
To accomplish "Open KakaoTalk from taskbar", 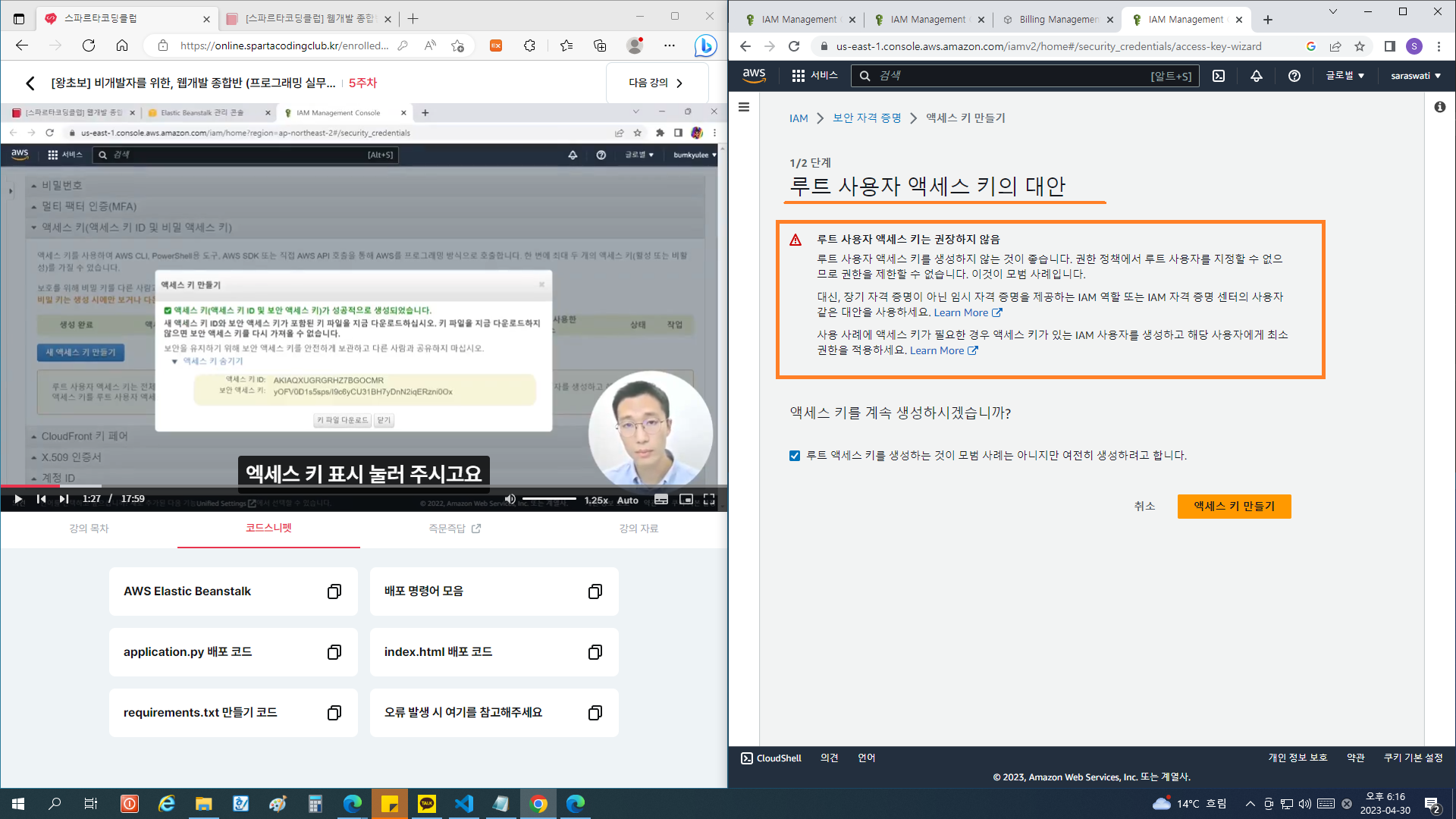I will [x=427, y=804].
